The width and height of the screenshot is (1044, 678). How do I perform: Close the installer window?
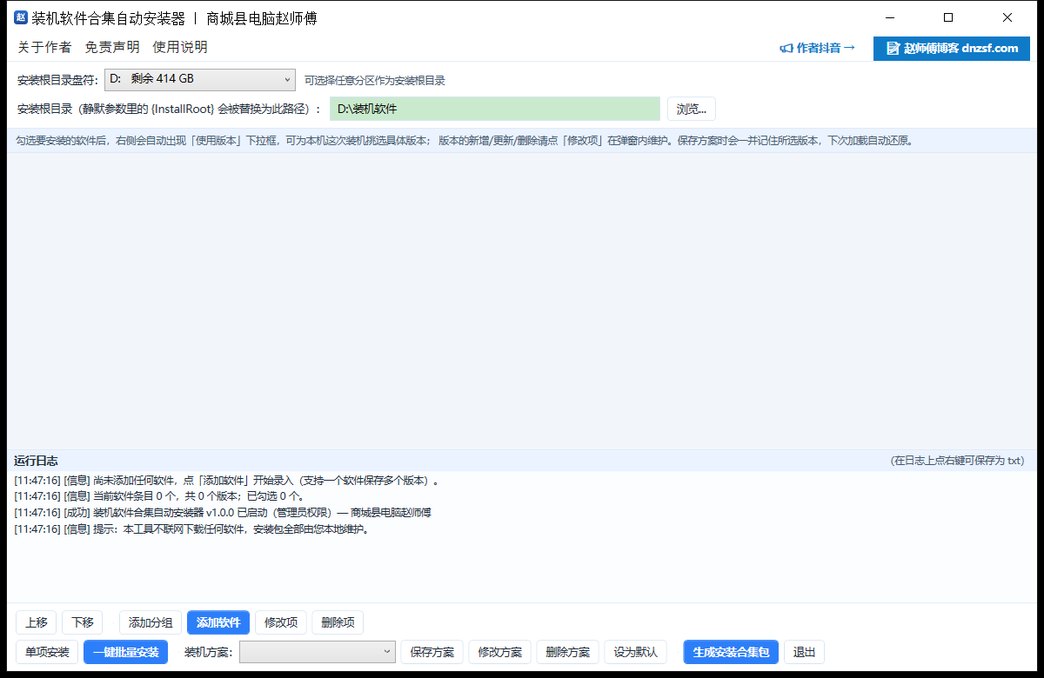click(1007, 18)
